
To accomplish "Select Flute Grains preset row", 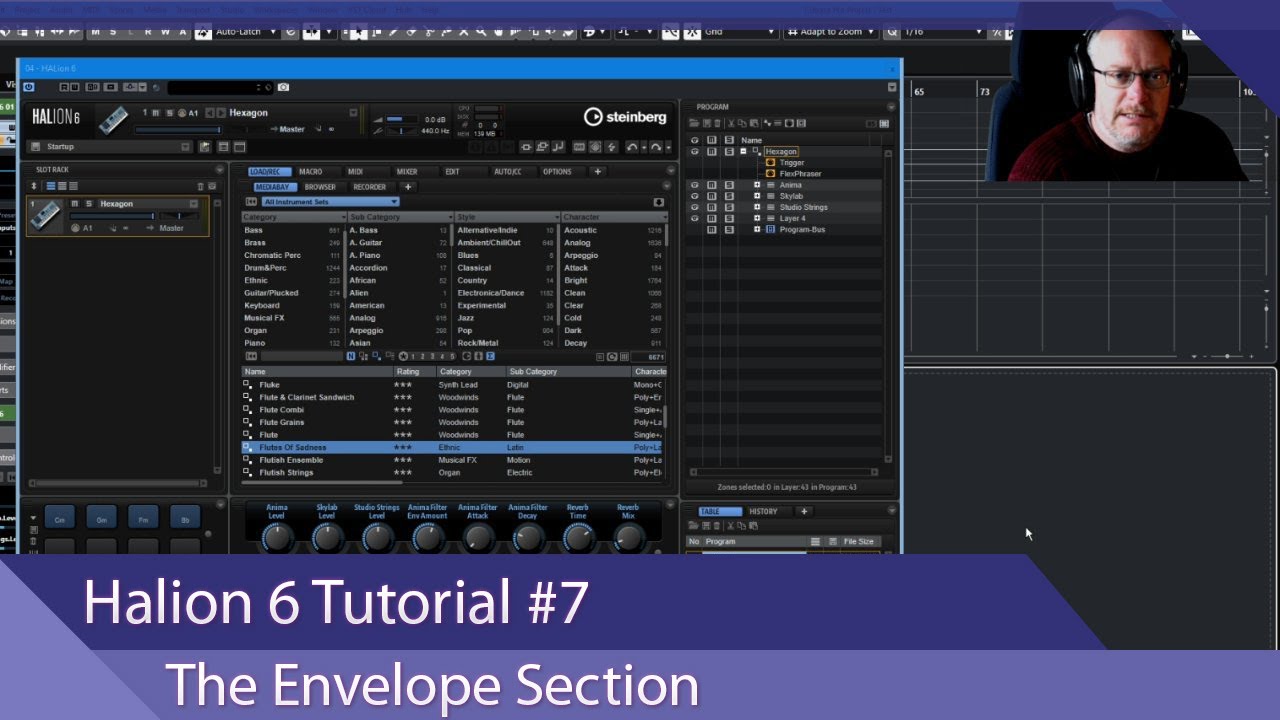I will point(453,423).
